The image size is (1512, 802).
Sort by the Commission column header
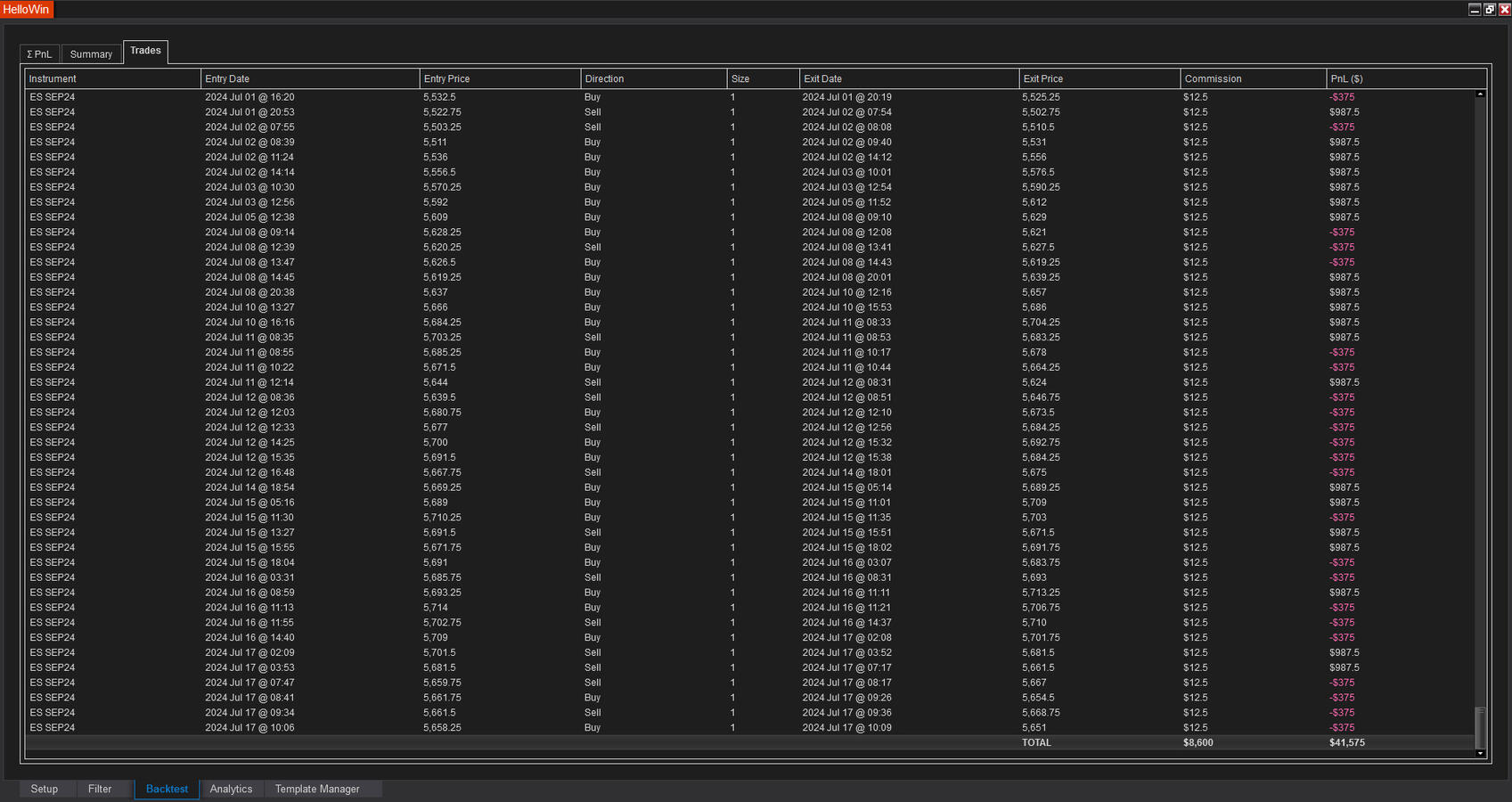pos(1213,79)
